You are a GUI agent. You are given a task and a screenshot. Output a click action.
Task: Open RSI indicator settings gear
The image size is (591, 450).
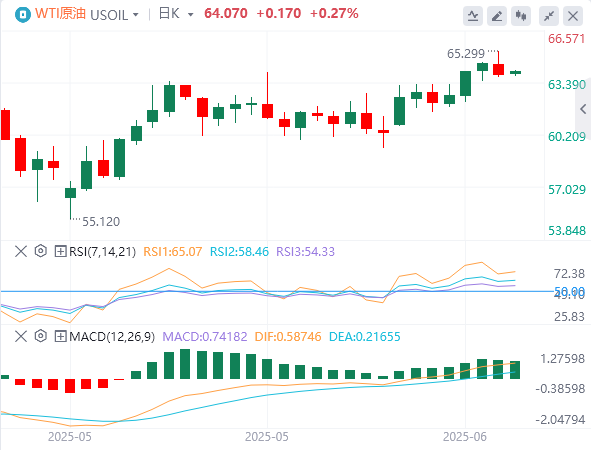[x=41, y=251]
